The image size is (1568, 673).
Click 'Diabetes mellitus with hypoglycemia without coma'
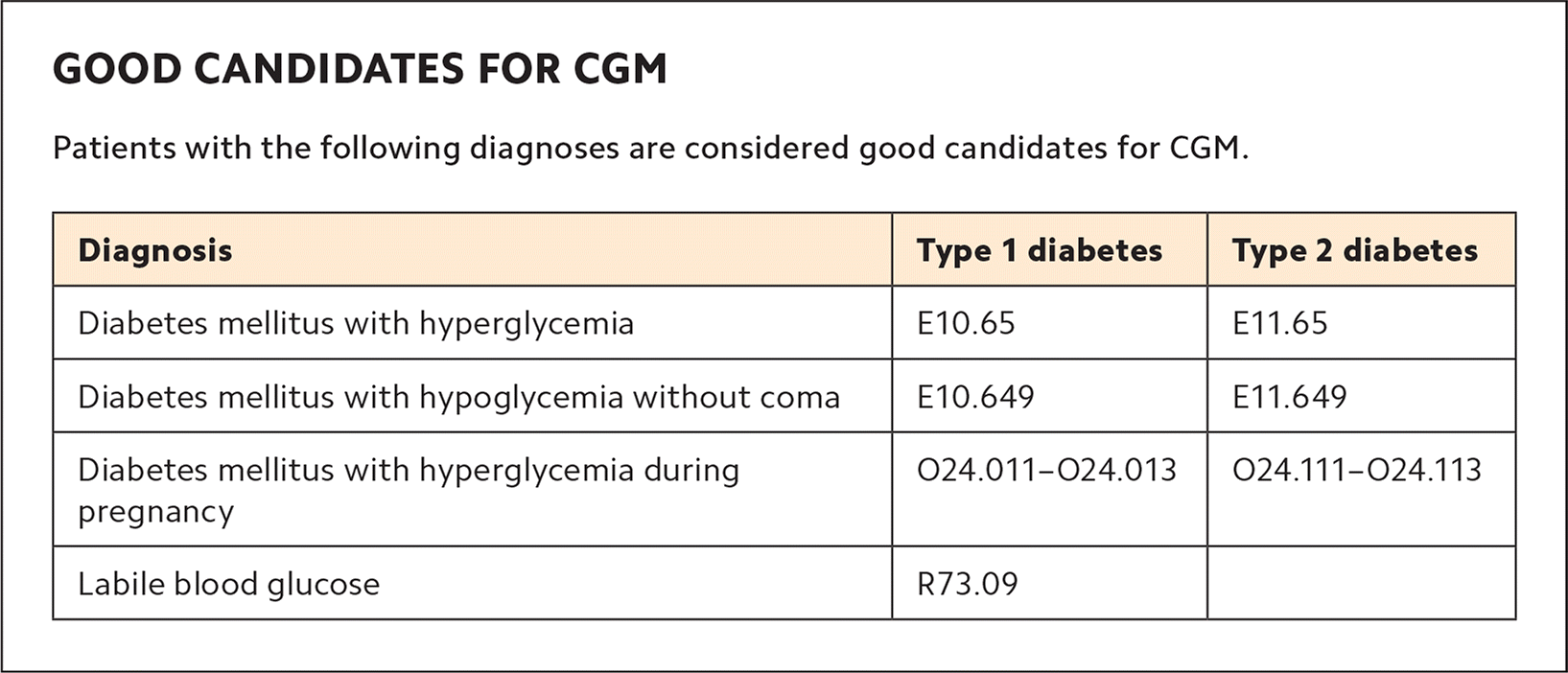pyautogui.click(x=458, y=397)
